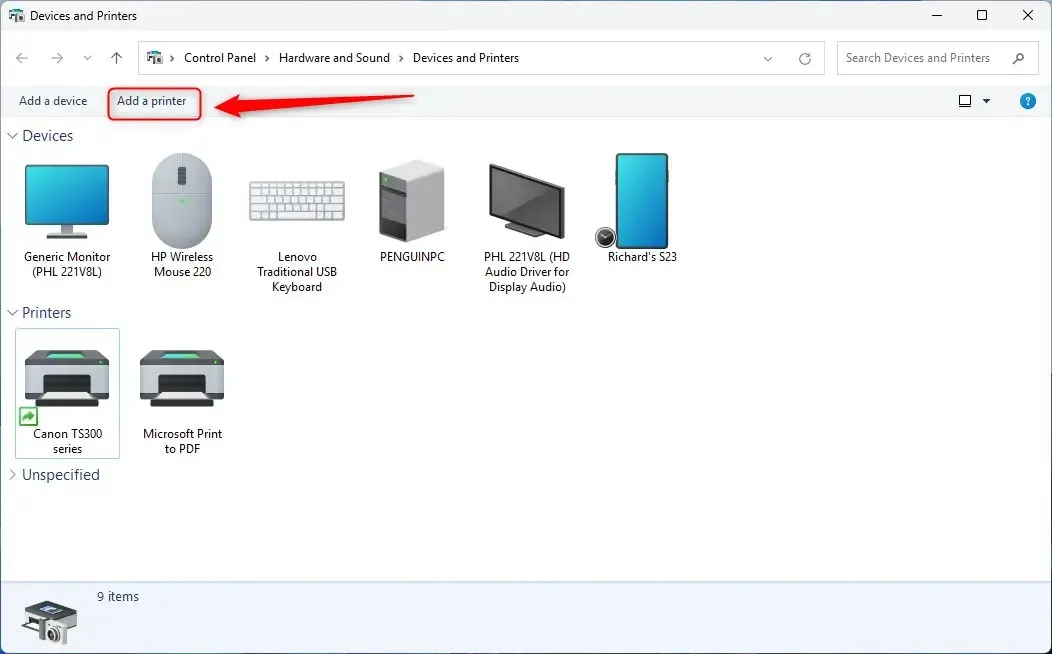
Task: Navigate to Hardware and Sound breadcrumb
Action: point(334,58)
